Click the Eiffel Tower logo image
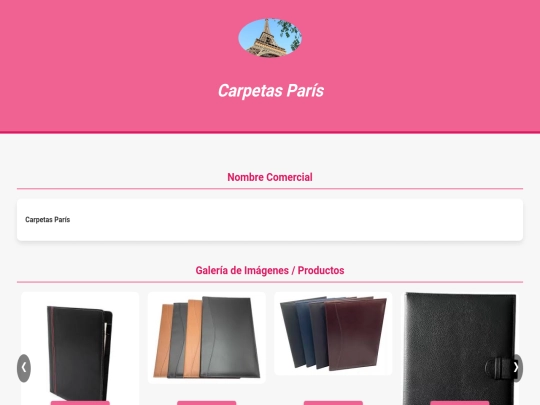Viewport: 540px width, 405px height. 270,38
